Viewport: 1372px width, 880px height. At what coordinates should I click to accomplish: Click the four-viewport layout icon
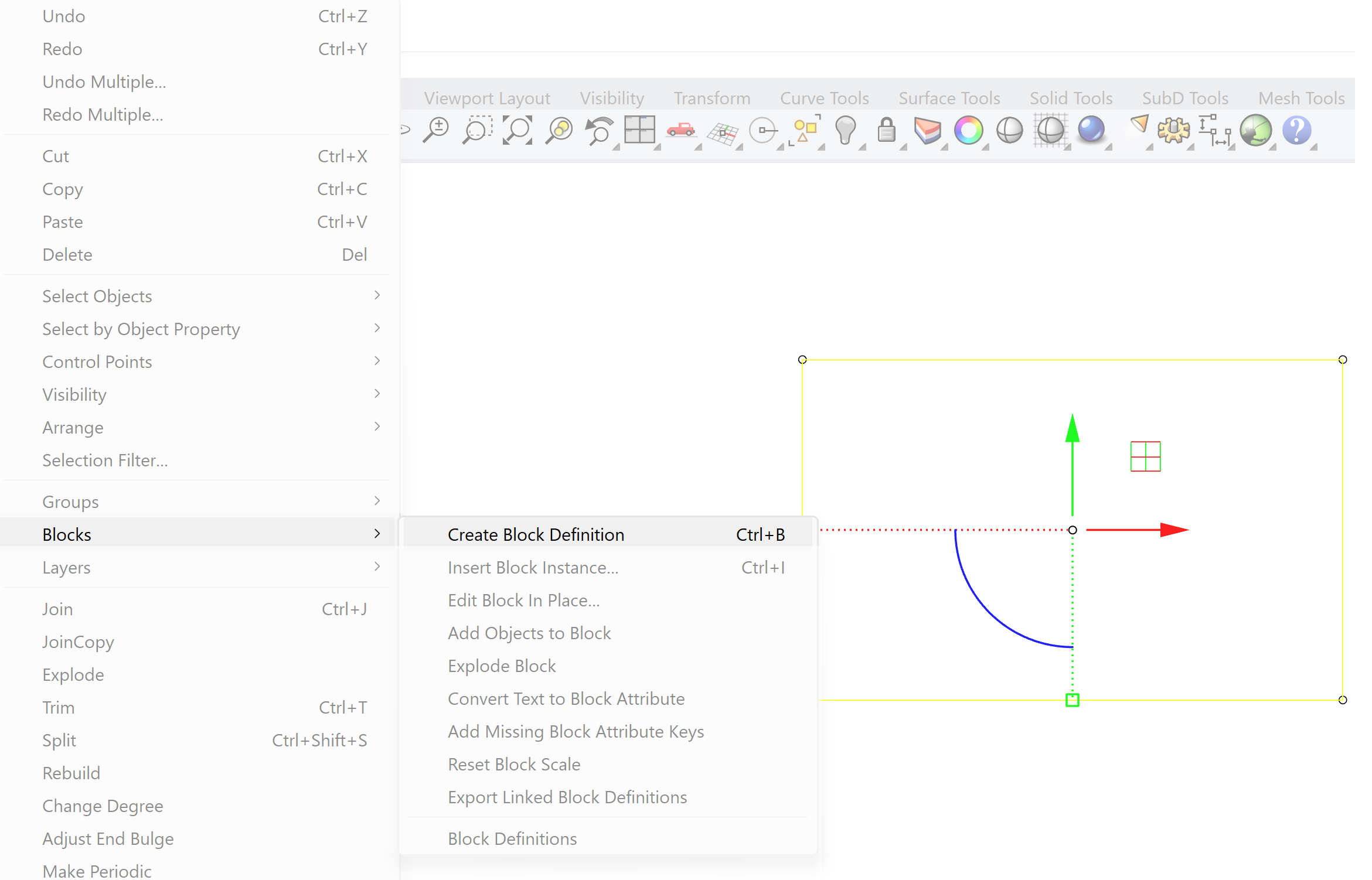639,130
